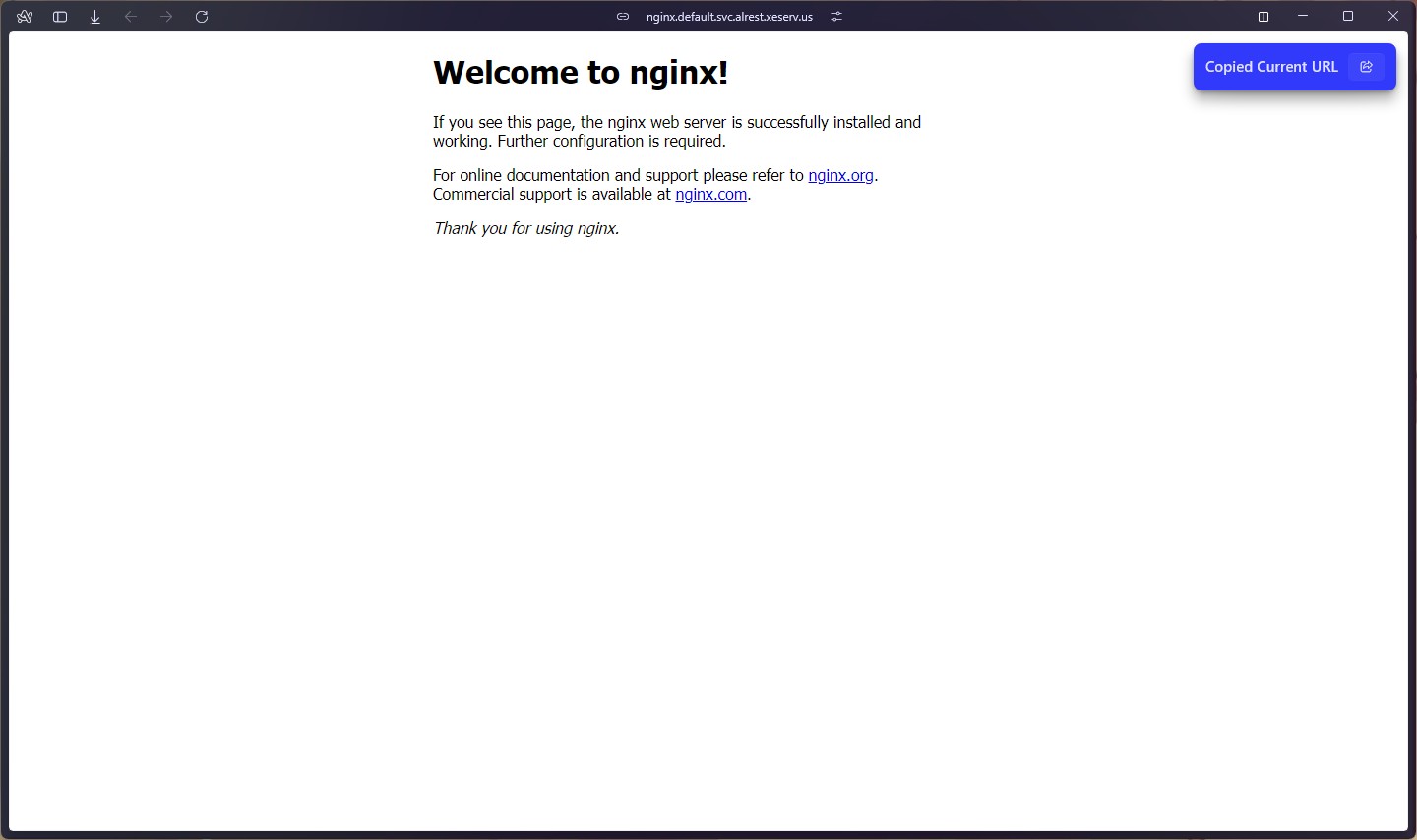Focus the nginx.default.svc.alrest.xeserv.us address bar
1417x840 pixels.
tap(729, 17)
